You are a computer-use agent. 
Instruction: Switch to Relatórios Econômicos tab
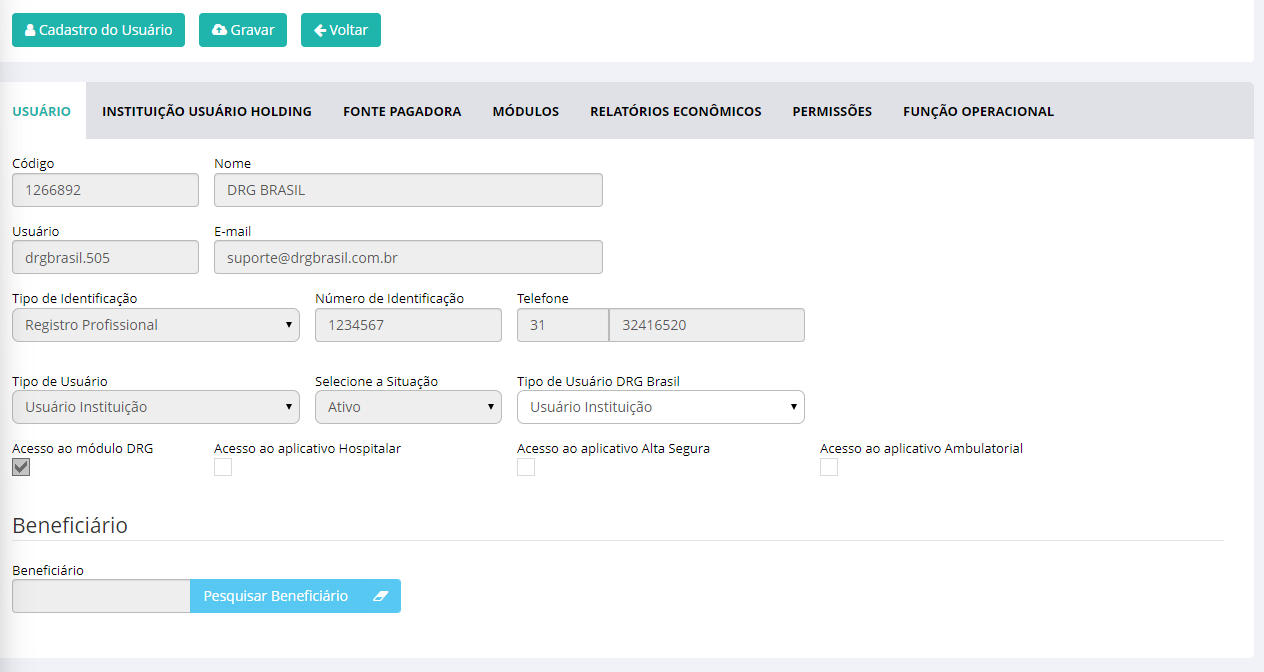(676, 111)
